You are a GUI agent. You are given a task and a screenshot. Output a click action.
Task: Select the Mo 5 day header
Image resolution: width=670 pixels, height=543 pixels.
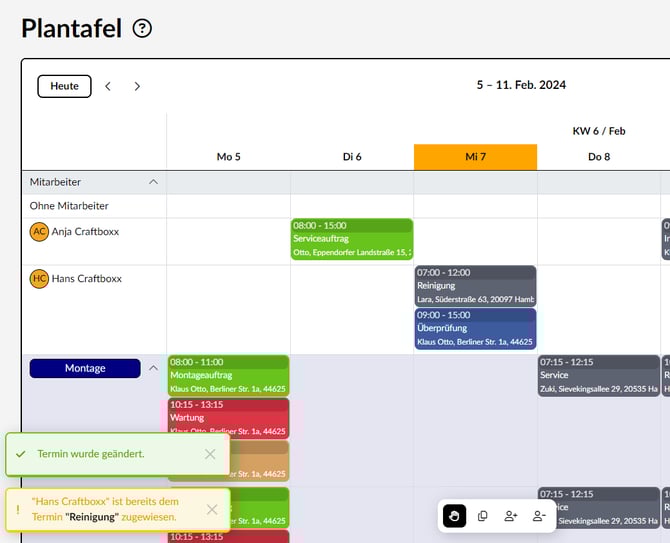pos(228,157)
